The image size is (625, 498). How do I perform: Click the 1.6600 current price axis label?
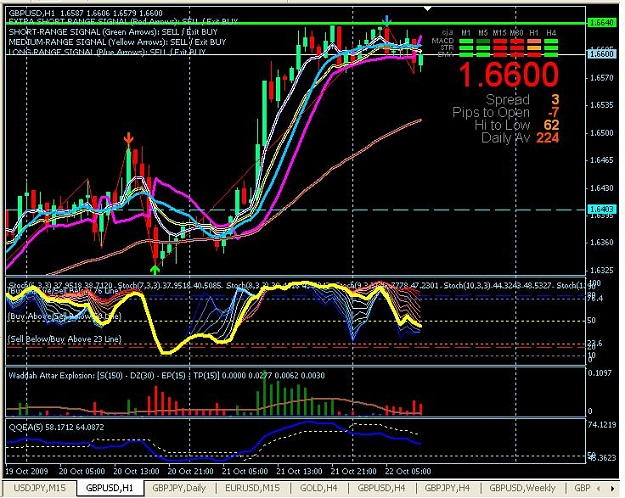click(x=601, y=54)
